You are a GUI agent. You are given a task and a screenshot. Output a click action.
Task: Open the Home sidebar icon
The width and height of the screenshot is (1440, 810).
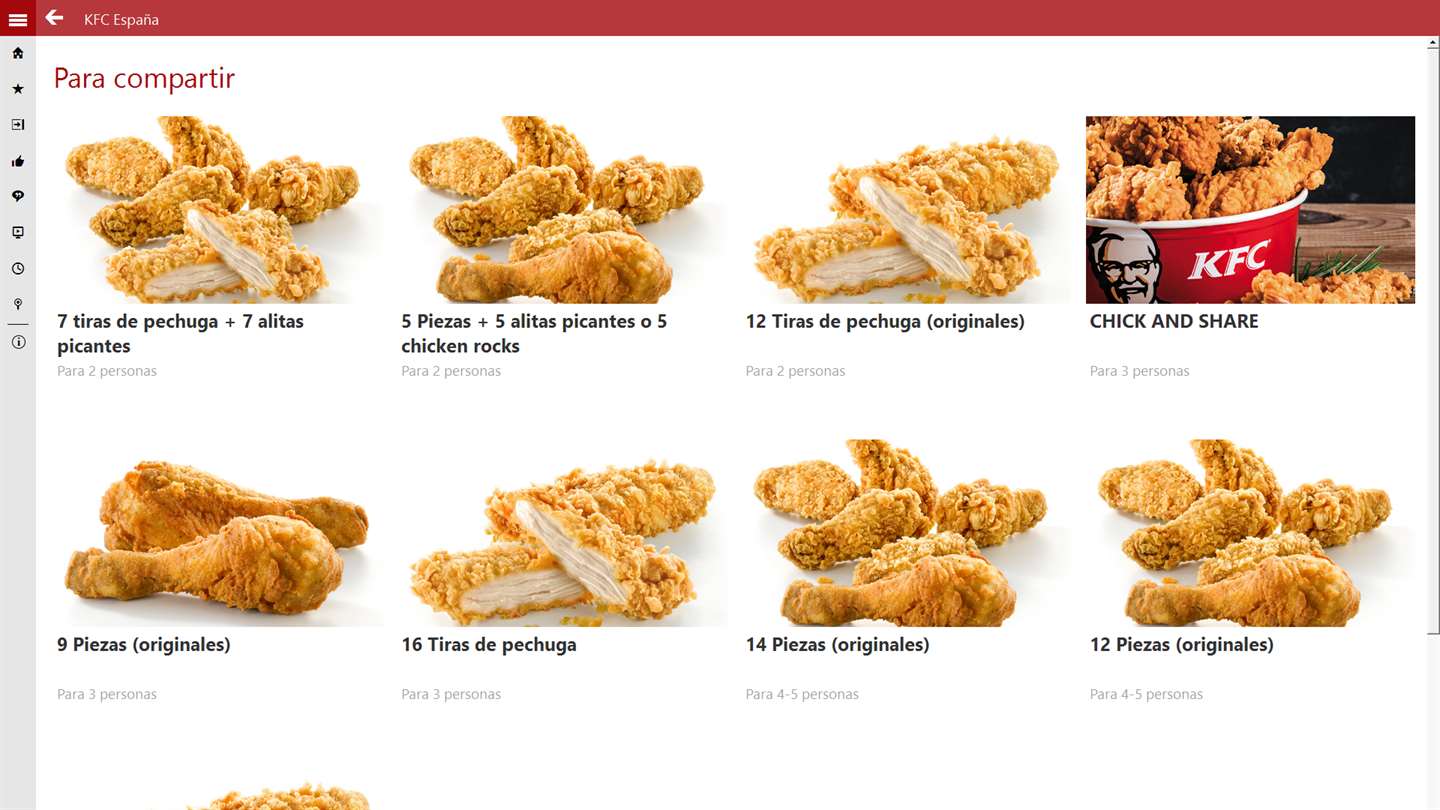tap(18, 53)
